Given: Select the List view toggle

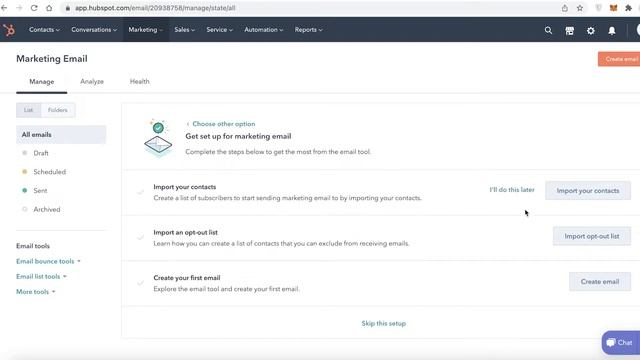Looking at the screenshot, I should click(29, 110).
